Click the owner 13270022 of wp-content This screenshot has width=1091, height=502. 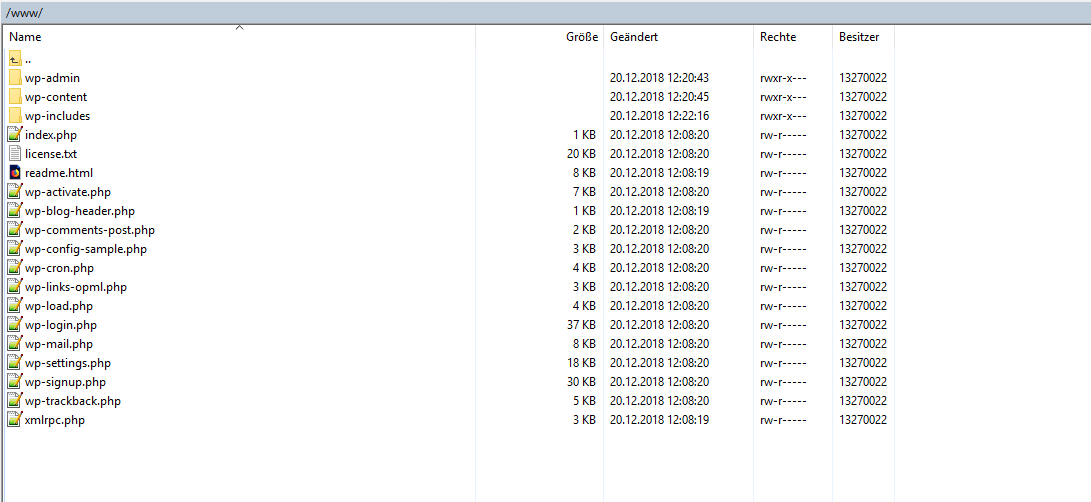tap(863, 97)
